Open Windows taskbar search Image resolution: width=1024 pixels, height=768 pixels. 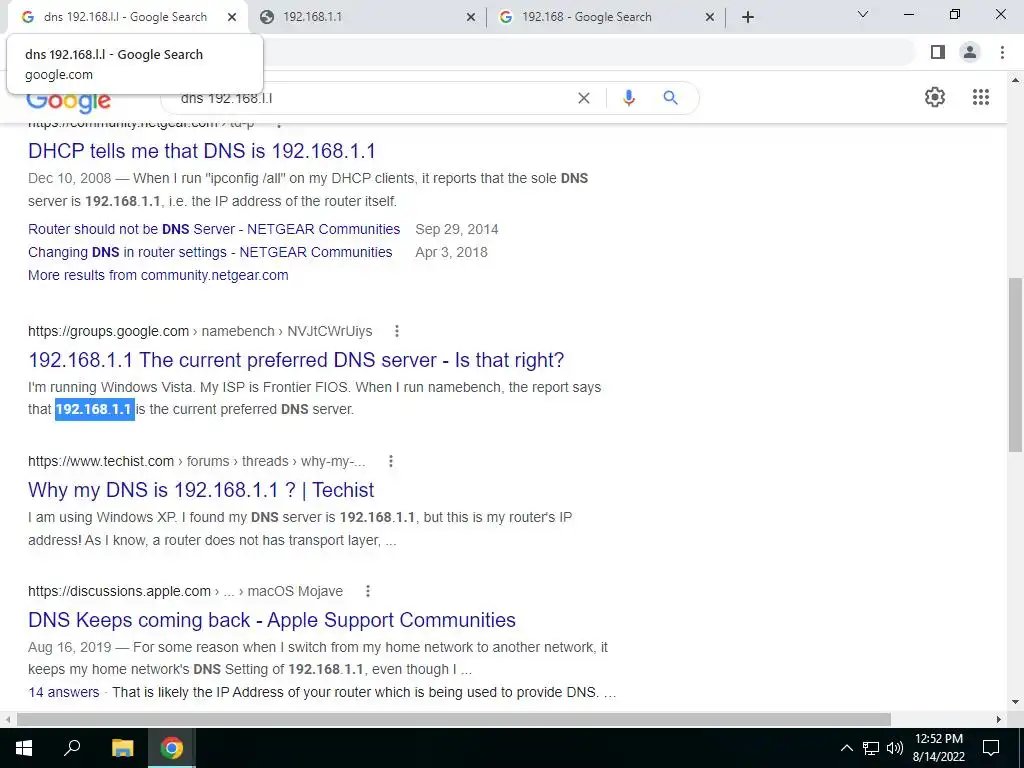(x=72, y=748)
